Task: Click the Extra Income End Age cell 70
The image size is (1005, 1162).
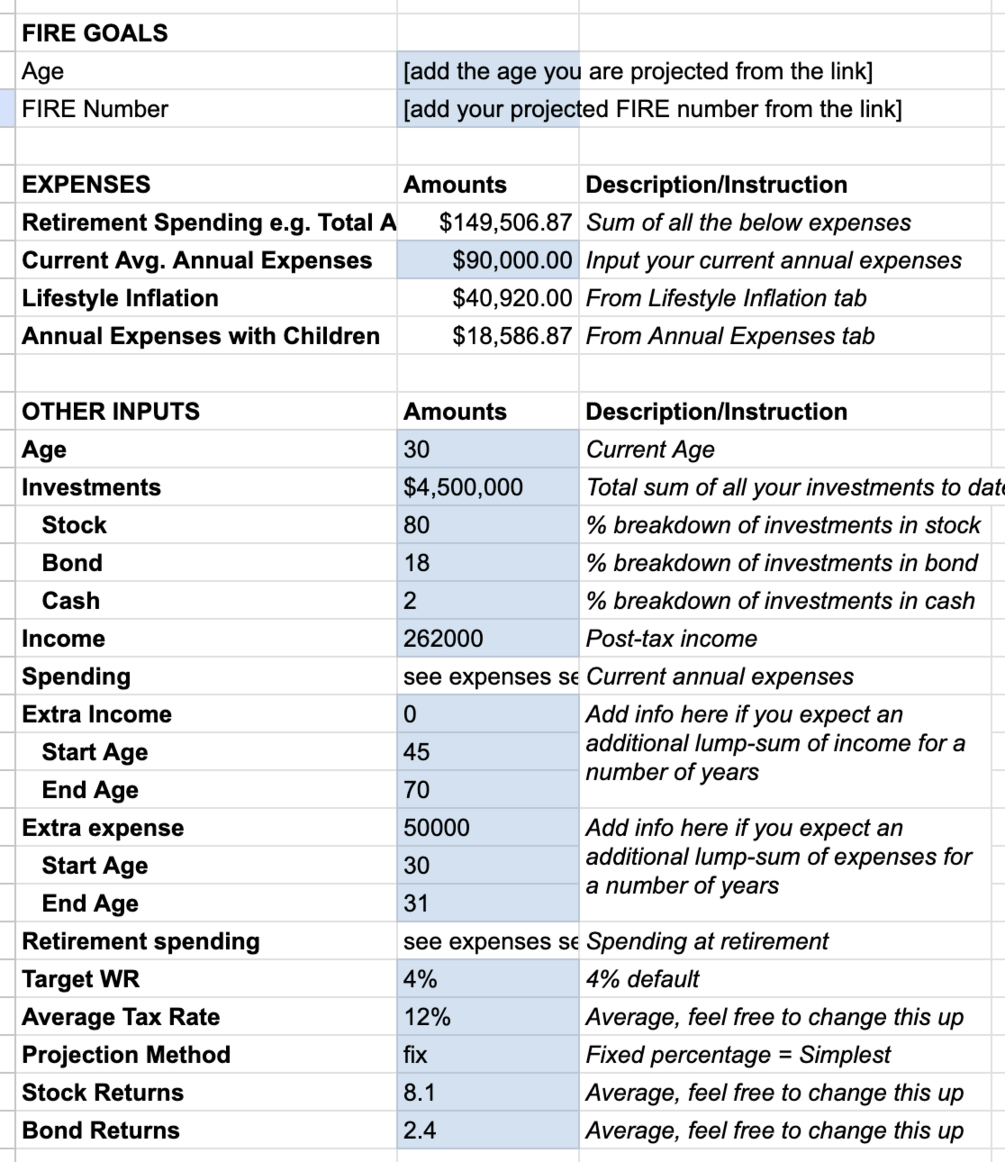Action: coord(488,789)
